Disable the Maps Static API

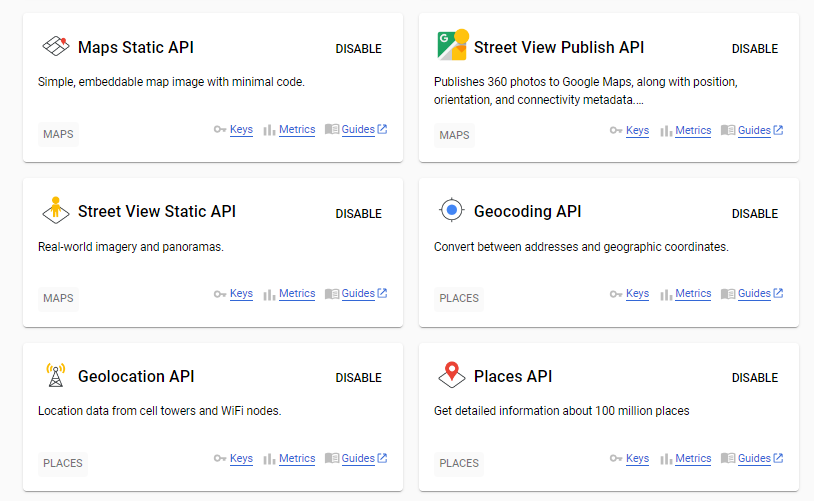(358, 49)
